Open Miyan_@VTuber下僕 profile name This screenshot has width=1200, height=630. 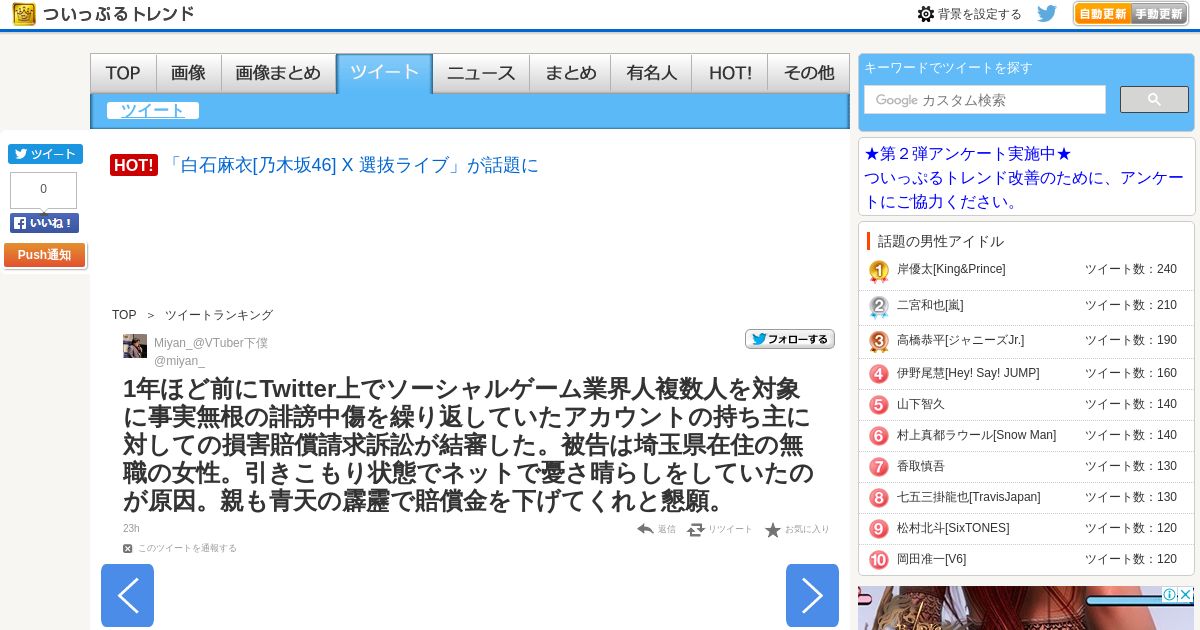(x=211, y=343)
